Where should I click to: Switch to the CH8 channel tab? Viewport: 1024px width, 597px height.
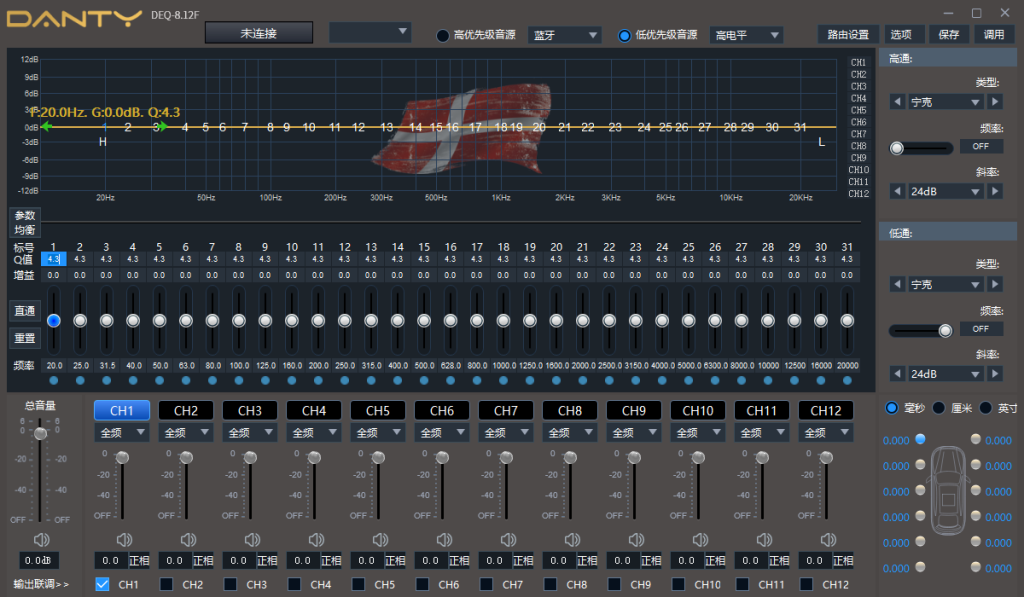pyautogui.click(x=570, y=410)
